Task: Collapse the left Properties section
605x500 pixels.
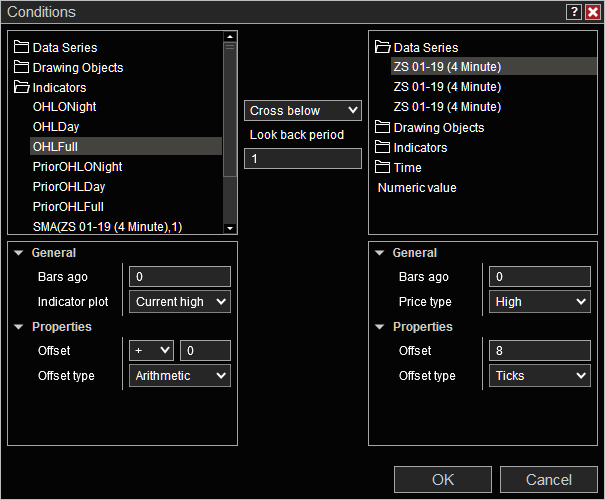Action: (x=19, y=327)
